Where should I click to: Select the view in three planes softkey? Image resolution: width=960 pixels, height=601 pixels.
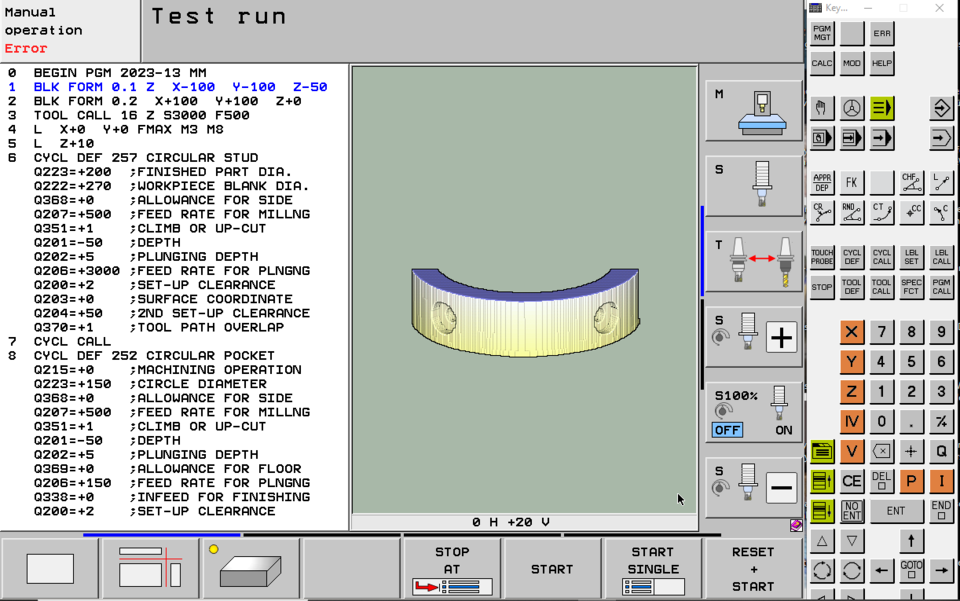click(x=149, y=567)
